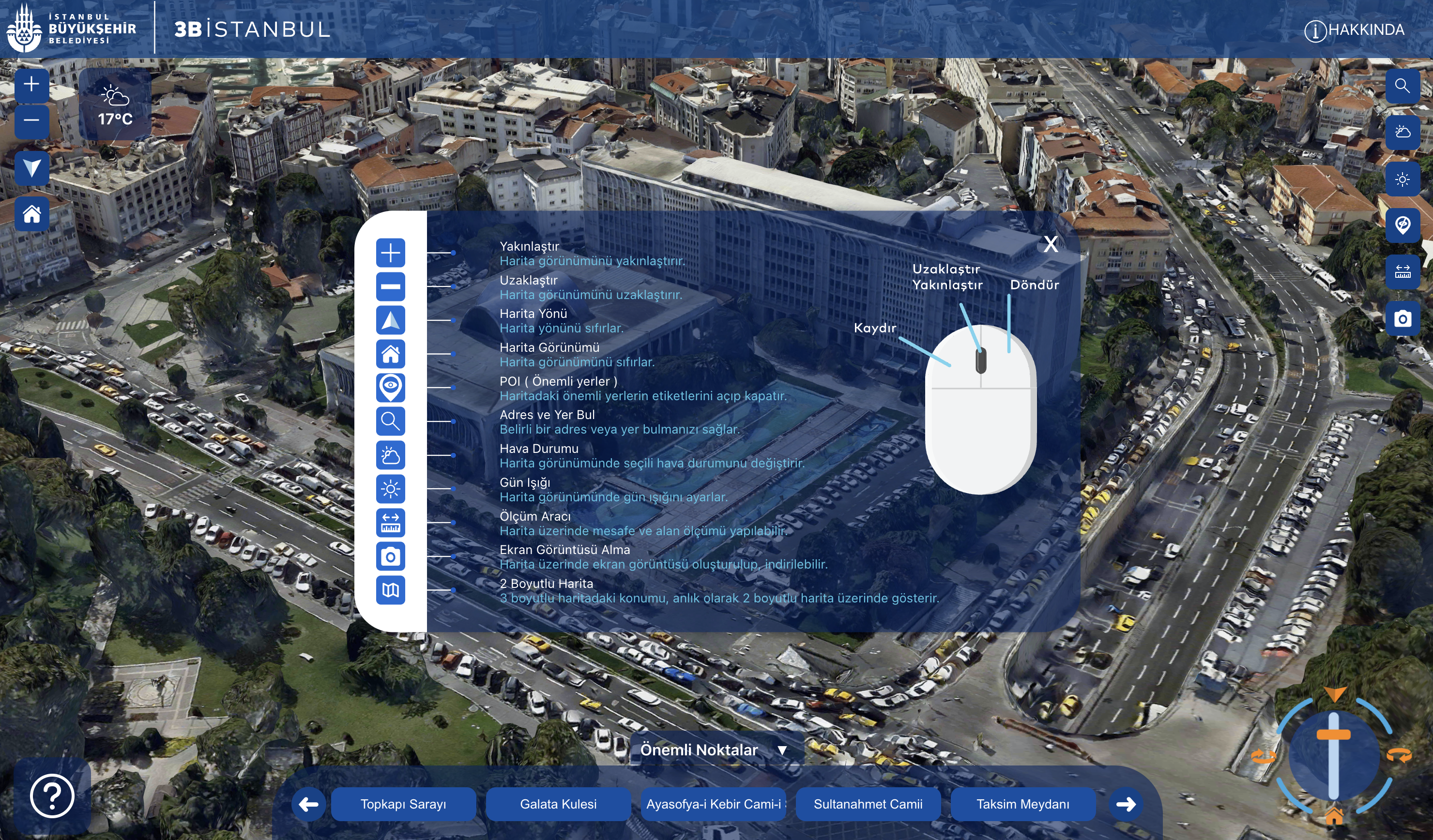Open weather settings in the right toolbar

click(x=1403, y=133)
